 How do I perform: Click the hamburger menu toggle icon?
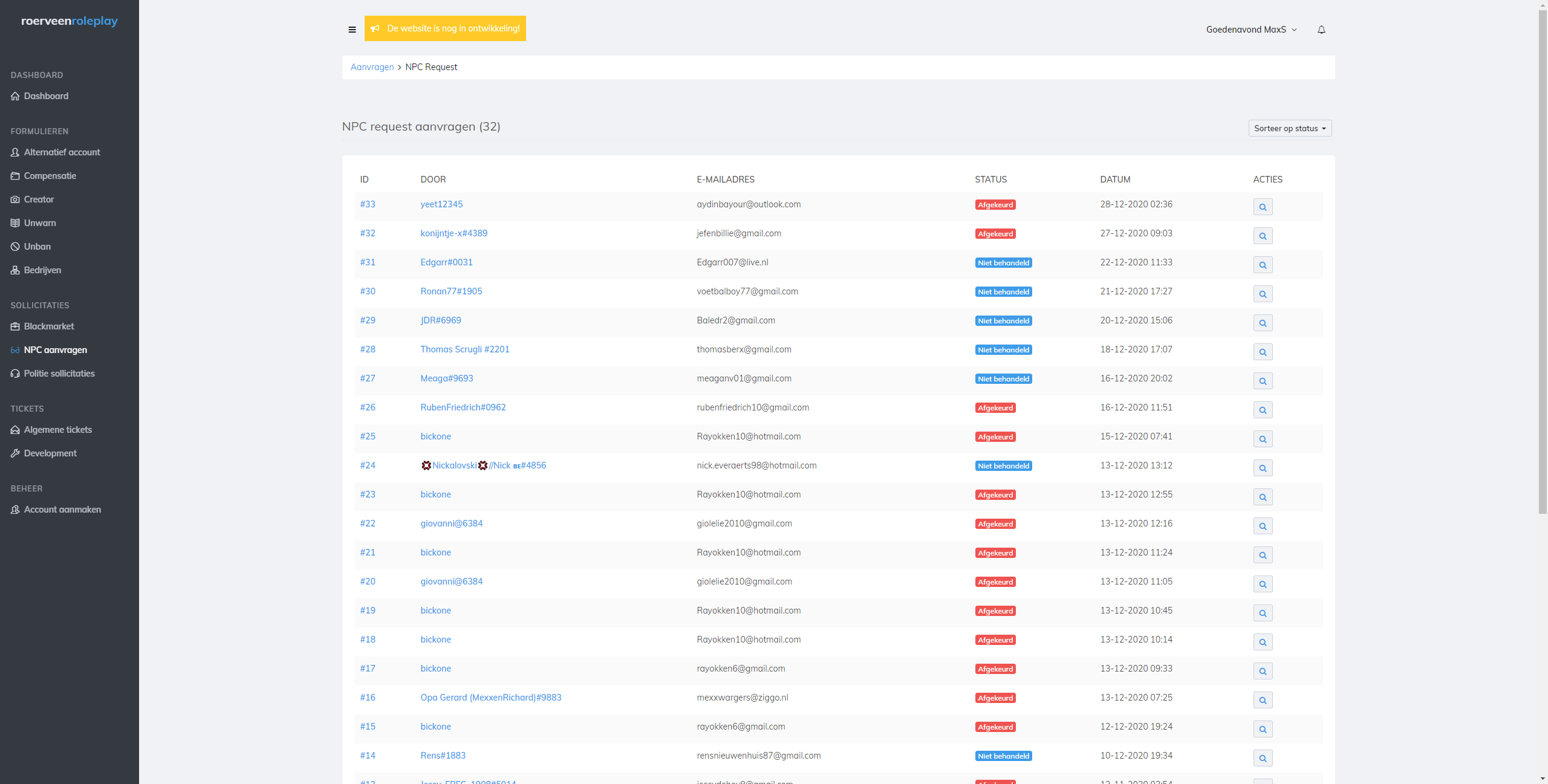tap(352, 30)
